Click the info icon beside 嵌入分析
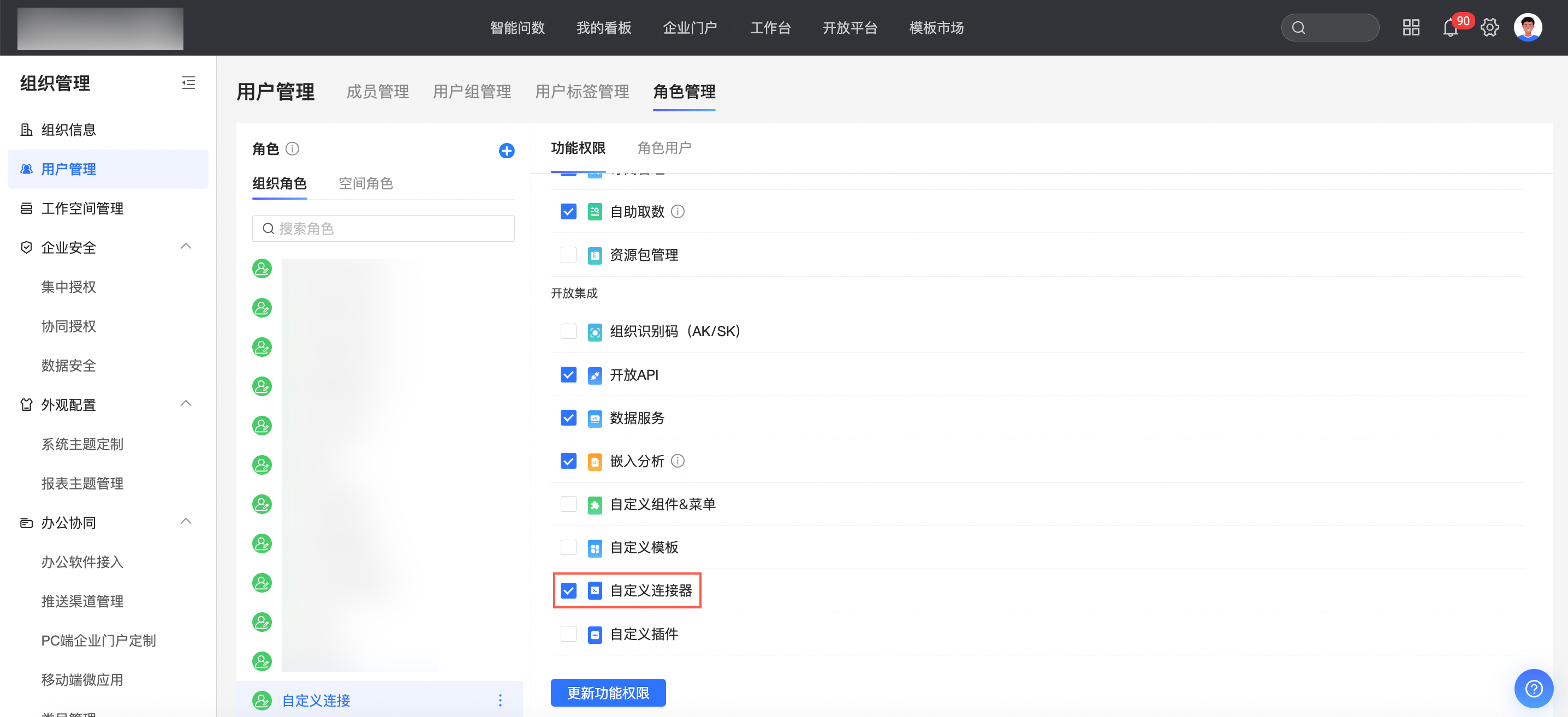The height and width of the screenshot is (717, 1568). click(x=678, y=461)
